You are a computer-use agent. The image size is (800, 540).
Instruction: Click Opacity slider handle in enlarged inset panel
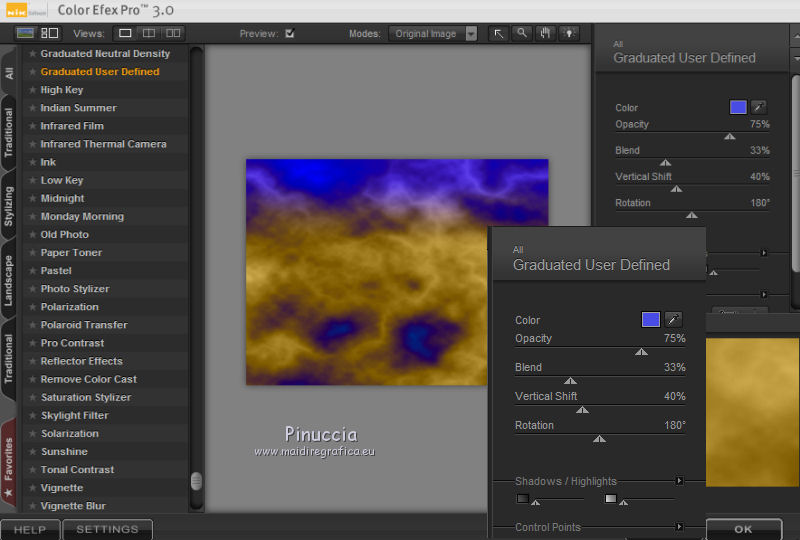[641, 352]
